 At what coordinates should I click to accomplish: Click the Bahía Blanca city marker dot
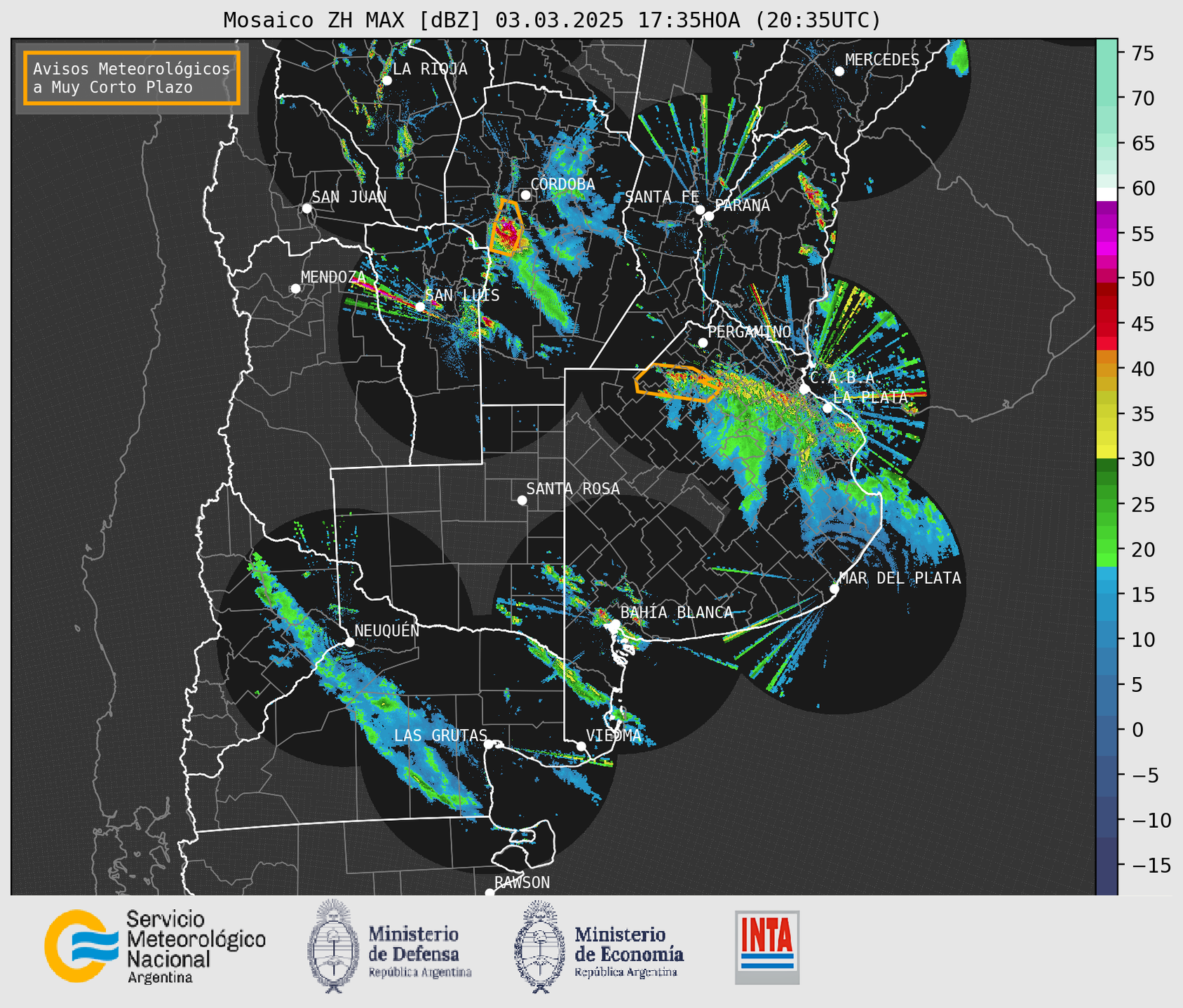[615, 624]
